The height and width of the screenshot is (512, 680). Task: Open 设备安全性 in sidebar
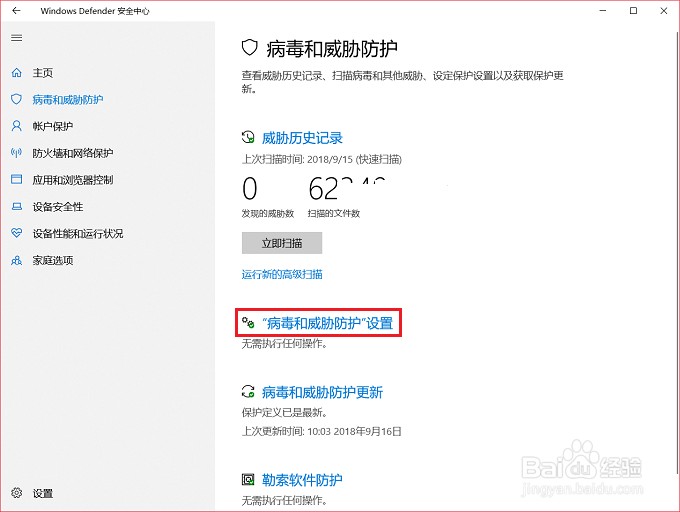click(58, 207)
